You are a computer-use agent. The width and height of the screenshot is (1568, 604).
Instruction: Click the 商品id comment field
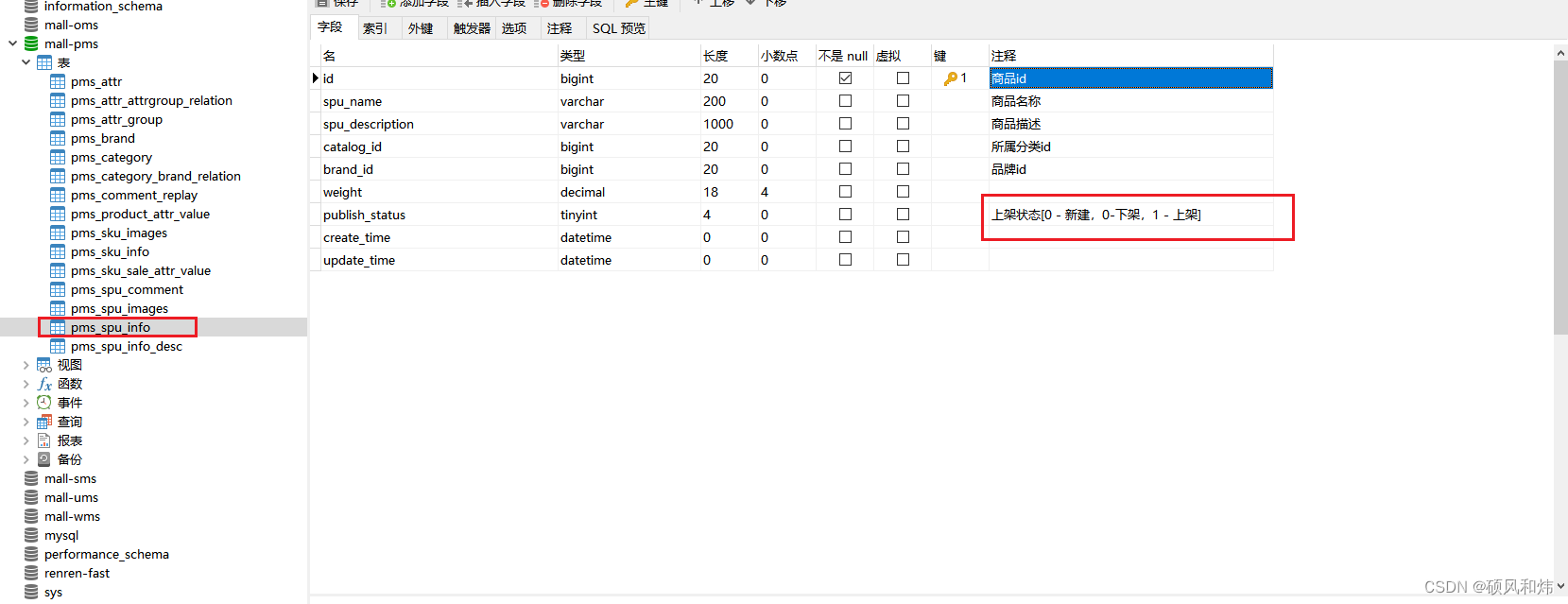click(1130, 78)
